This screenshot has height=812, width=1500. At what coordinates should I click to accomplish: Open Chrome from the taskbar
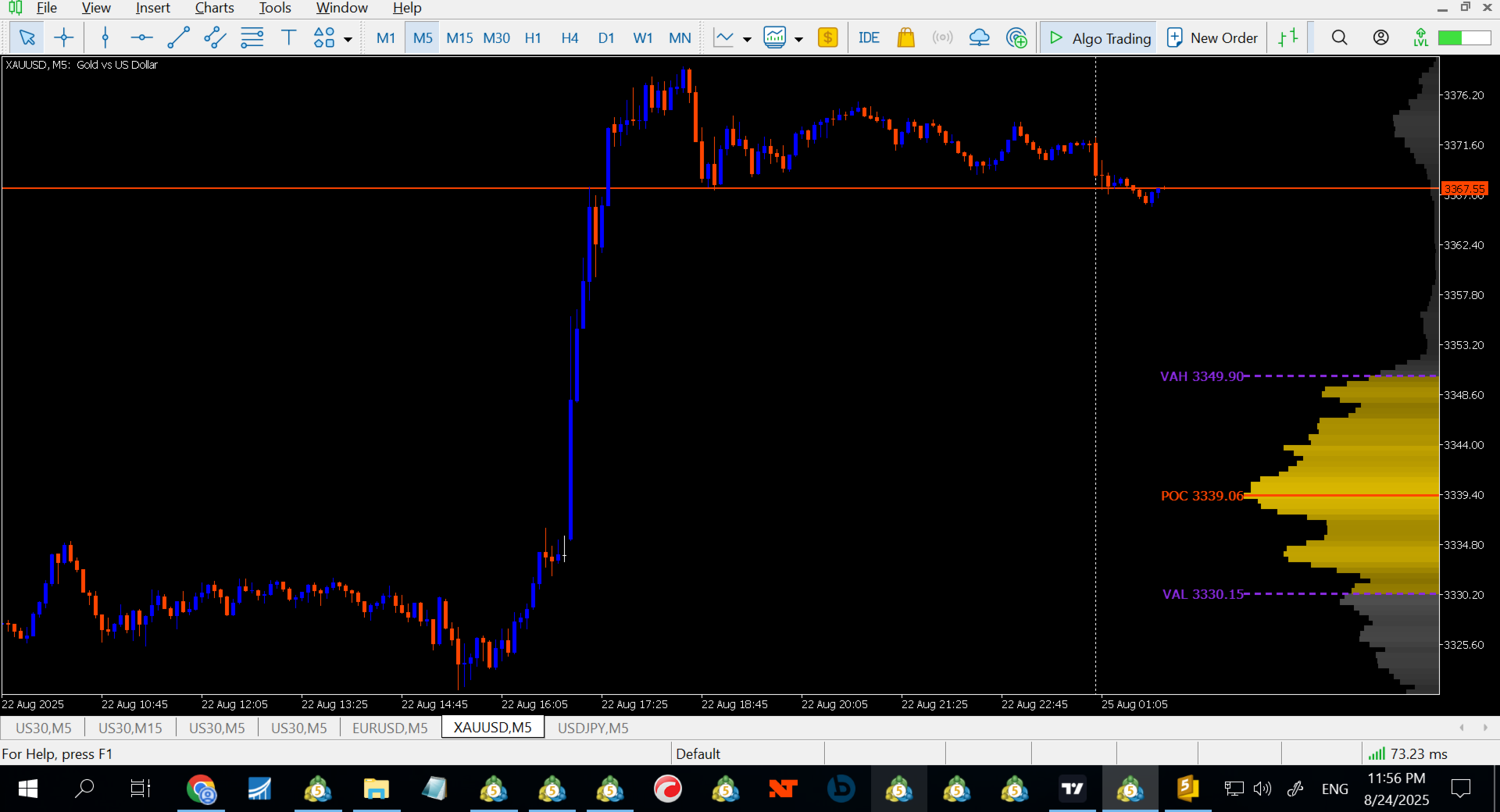pyautogui.click(x=201, y=789)
